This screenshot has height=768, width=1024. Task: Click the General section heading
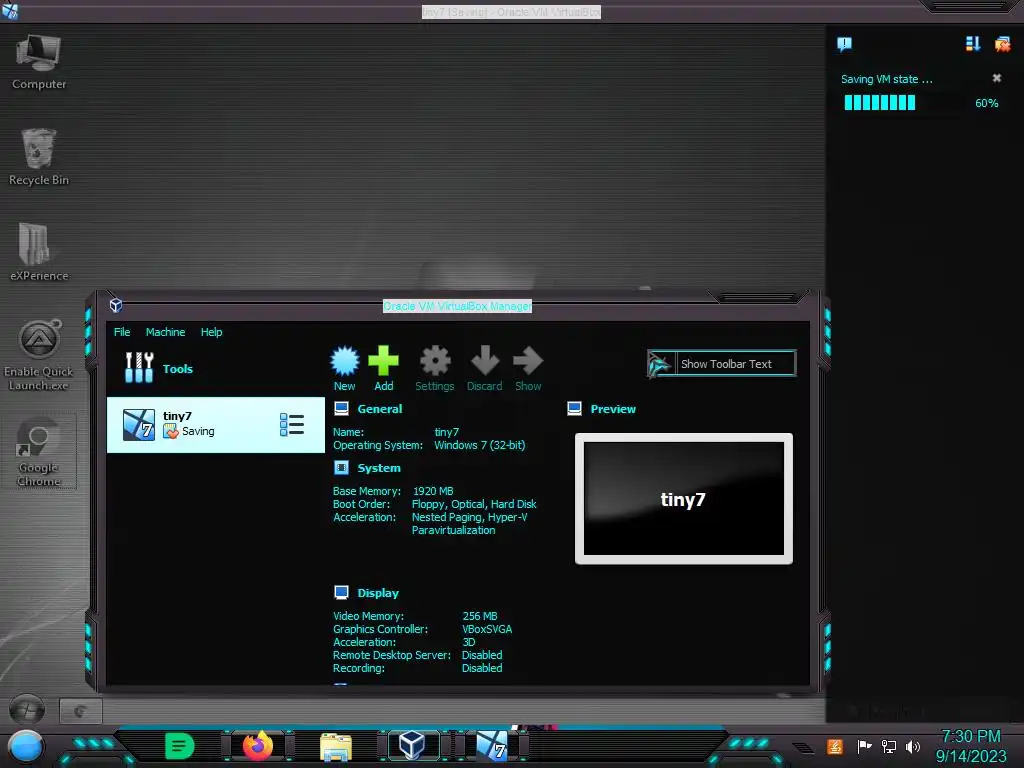pyautogui.click(x=379, y=409)
